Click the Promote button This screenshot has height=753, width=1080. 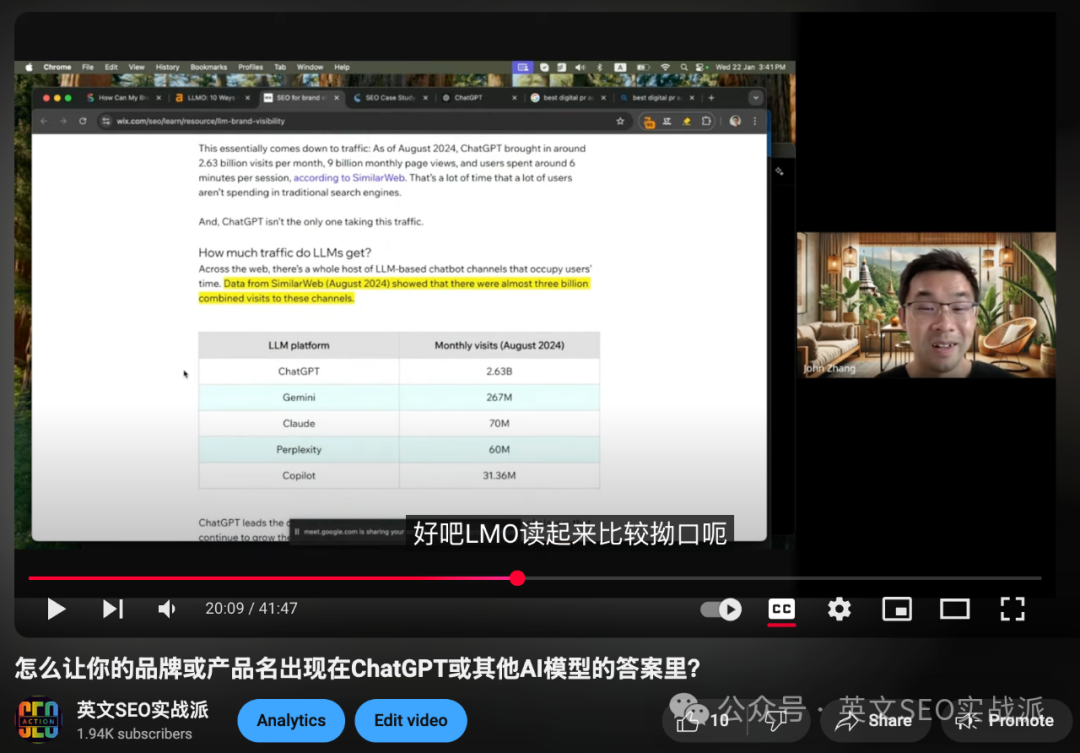(1007, 721)
